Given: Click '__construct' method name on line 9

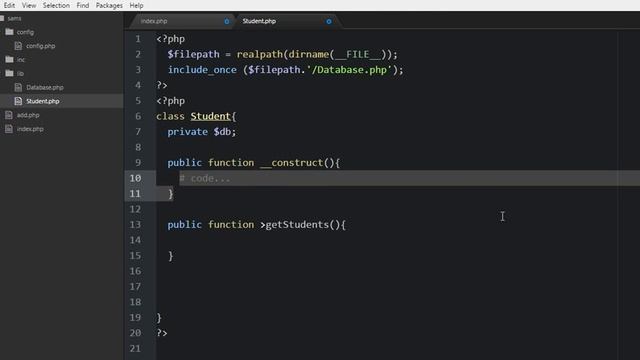Looking at the screenshot, I should [x=291, y=163].
